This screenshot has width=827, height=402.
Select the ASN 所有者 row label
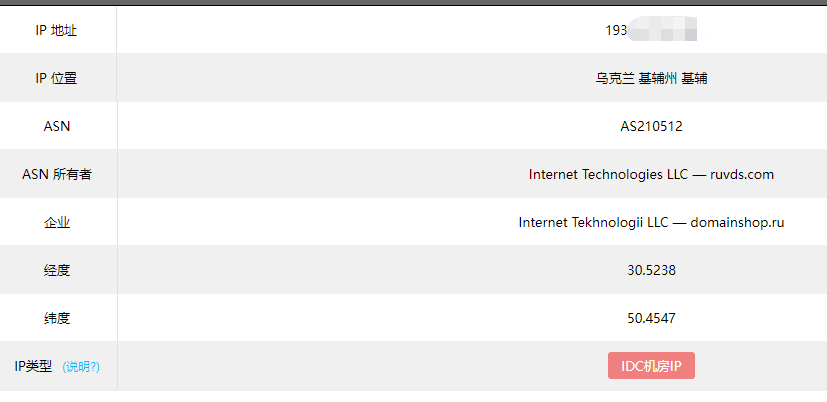[57, 174]
